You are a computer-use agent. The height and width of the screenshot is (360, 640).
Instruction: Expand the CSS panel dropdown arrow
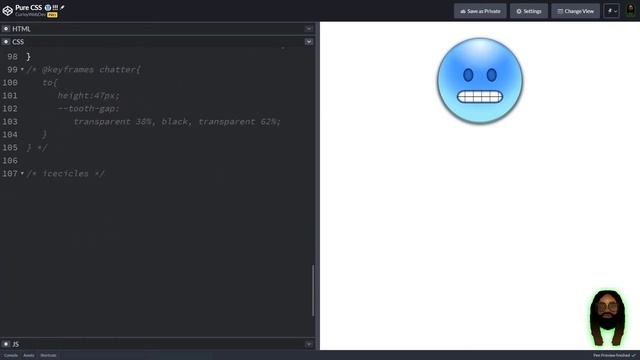click(x=309, y=42)
